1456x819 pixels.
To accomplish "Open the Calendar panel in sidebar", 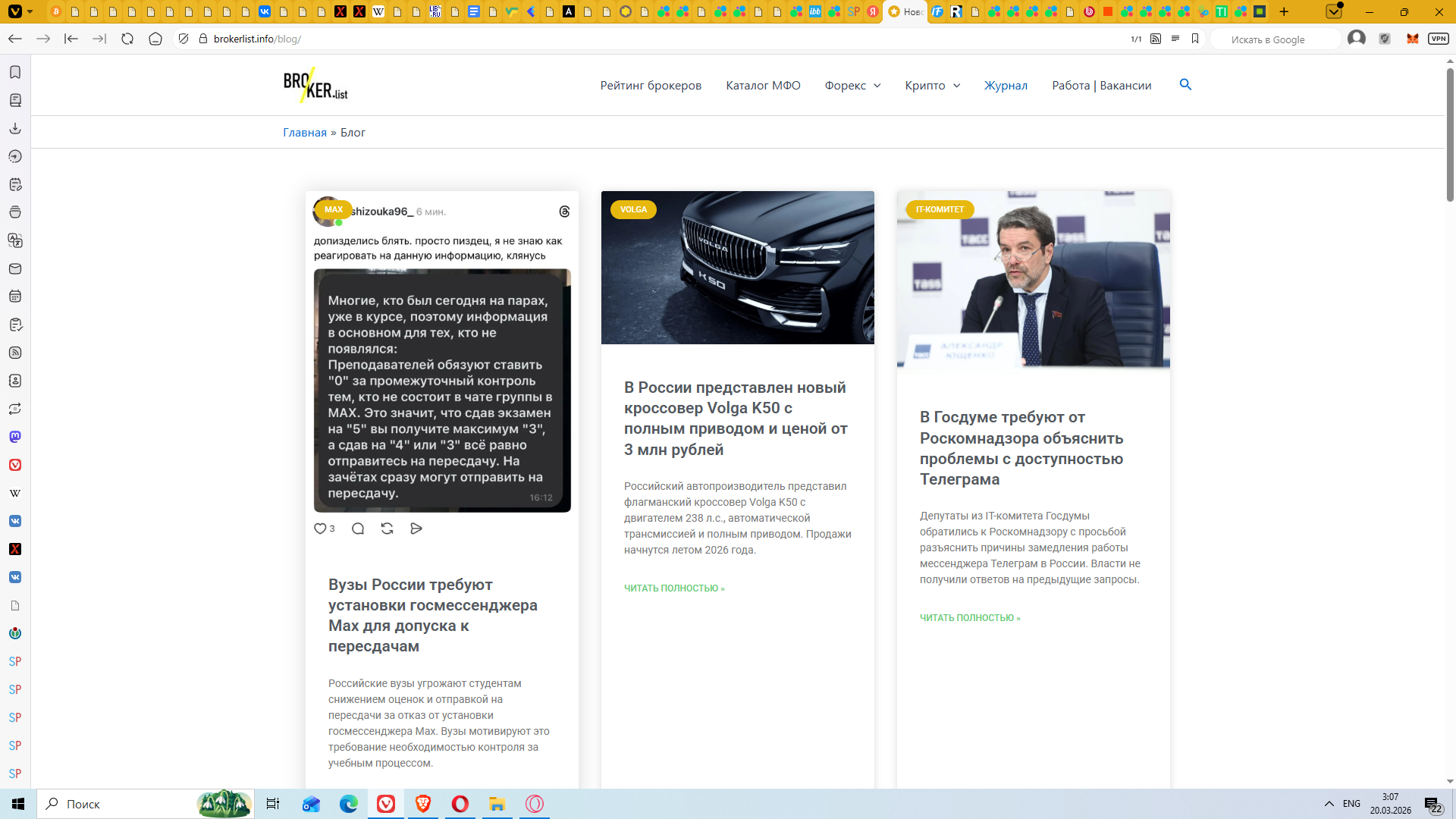I will tap(15, 297).
